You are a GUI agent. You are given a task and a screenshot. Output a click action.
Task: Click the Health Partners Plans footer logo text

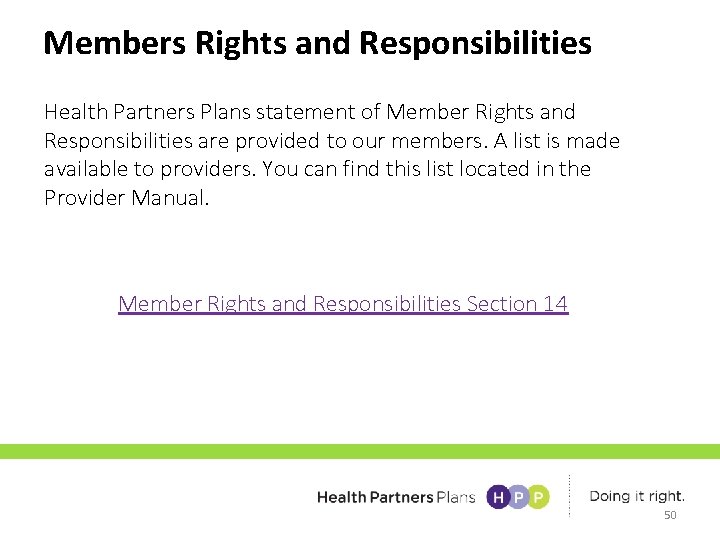[x=396, y=497]
